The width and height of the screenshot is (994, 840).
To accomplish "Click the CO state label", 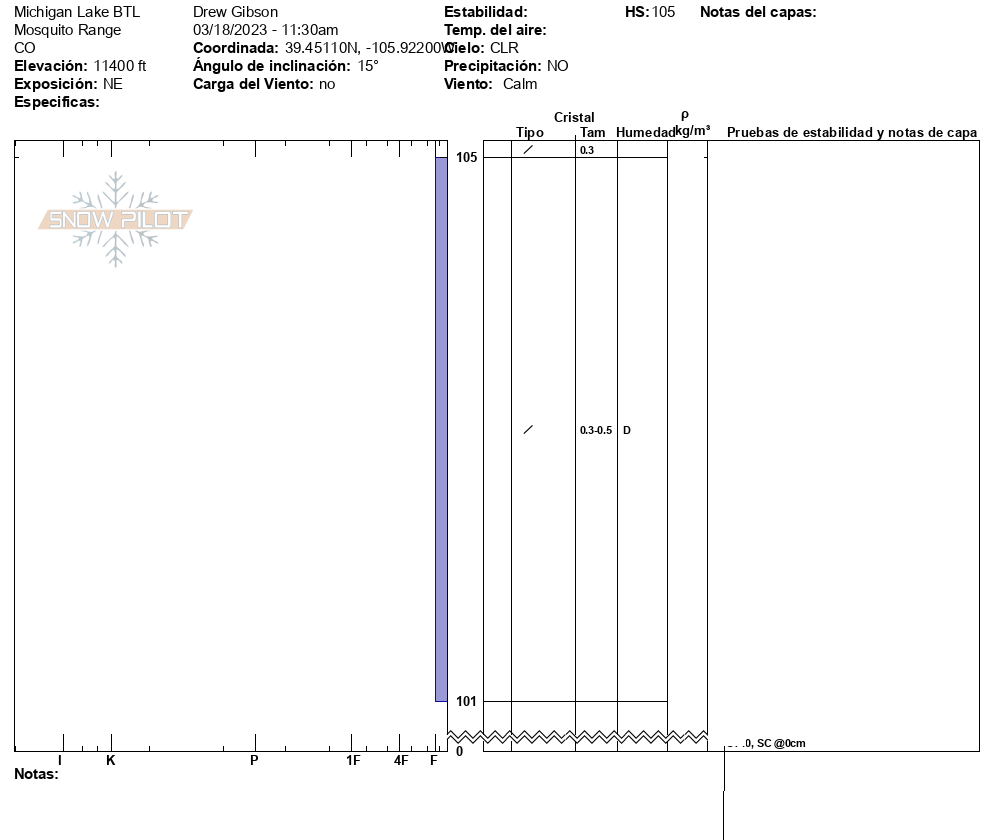I will pos(25,48).
